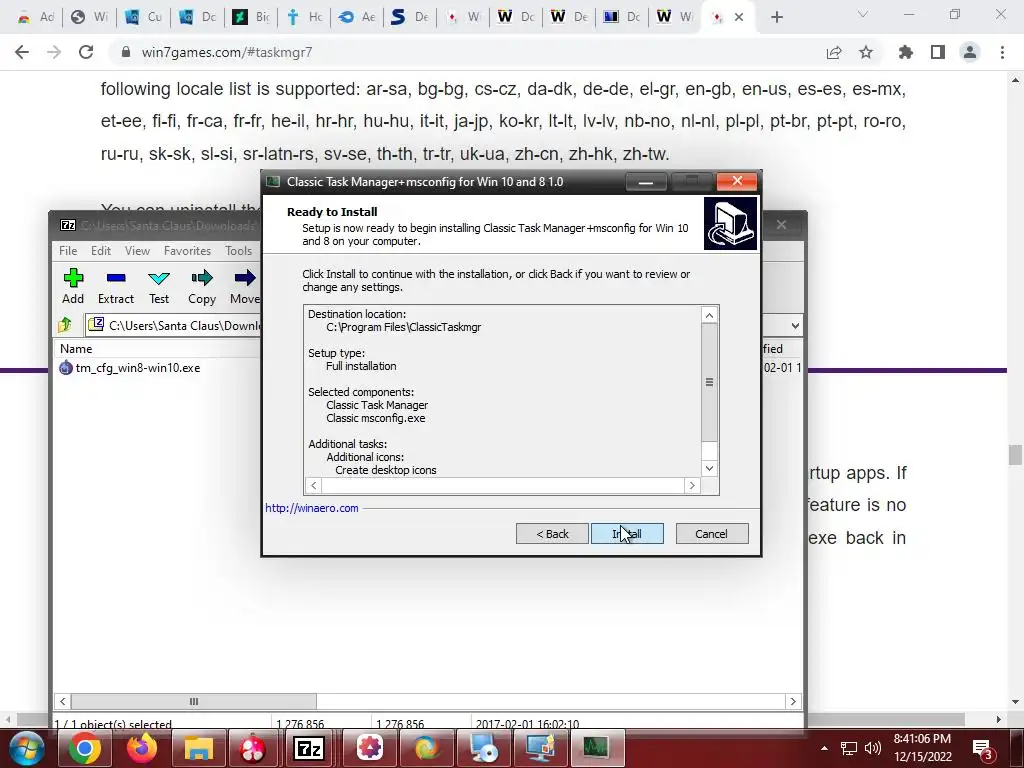
Task: Click the installer summary scroll-right arrow
Action: pos(692,485)
